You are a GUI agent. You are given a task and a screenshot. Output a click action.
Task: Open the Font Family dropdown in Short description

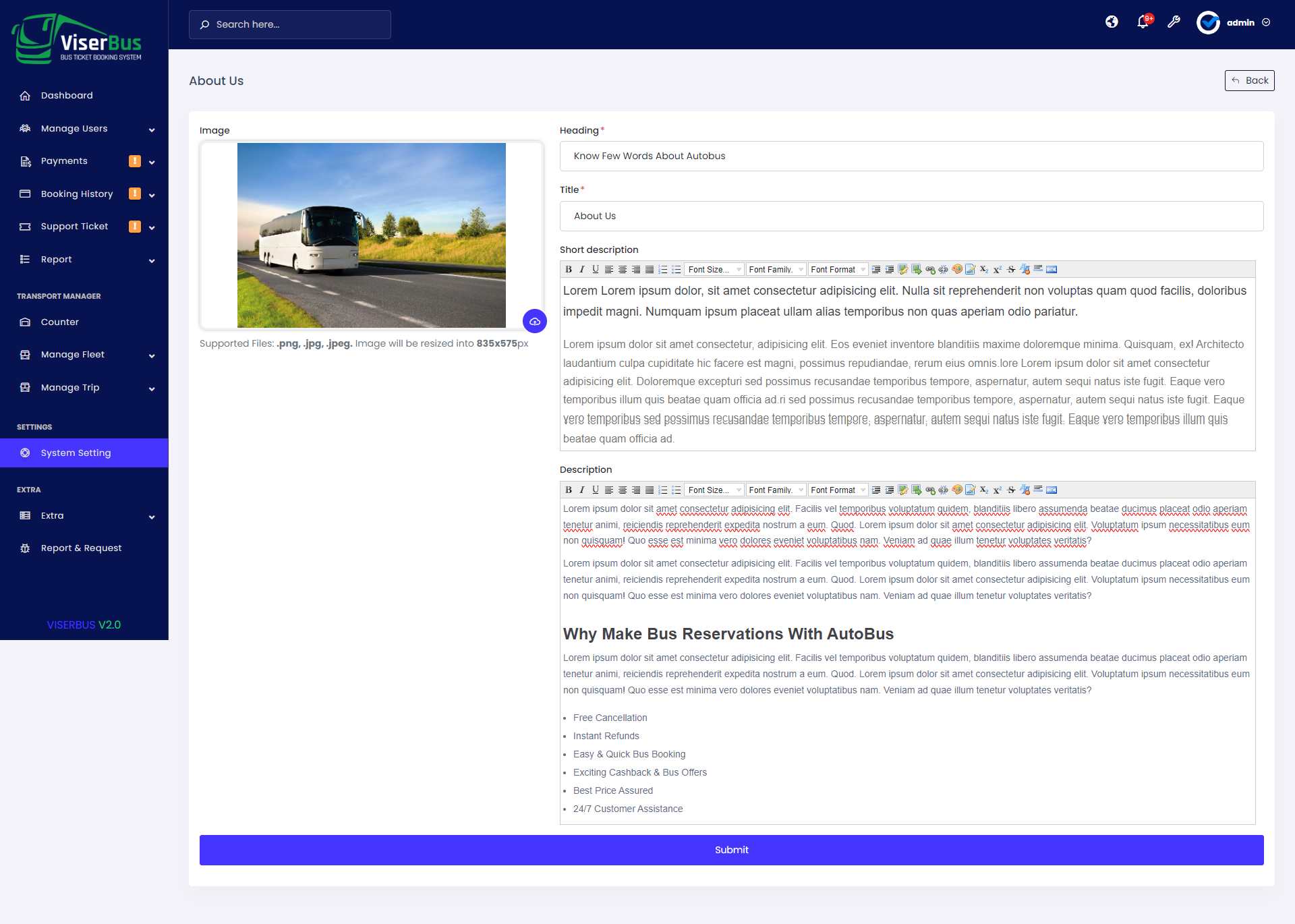point(776,269)
